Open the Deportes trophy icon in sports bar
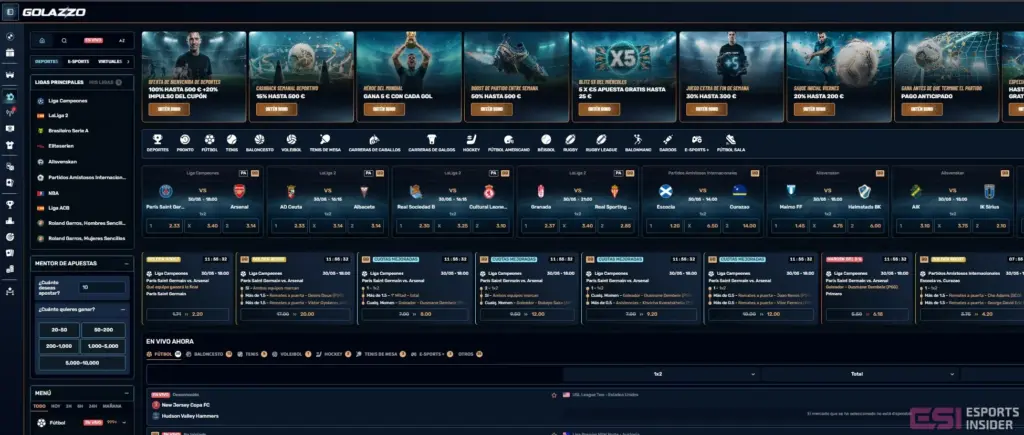This screenshot has width=1024, height=435. pyautogui.click(x=157, y=139)
